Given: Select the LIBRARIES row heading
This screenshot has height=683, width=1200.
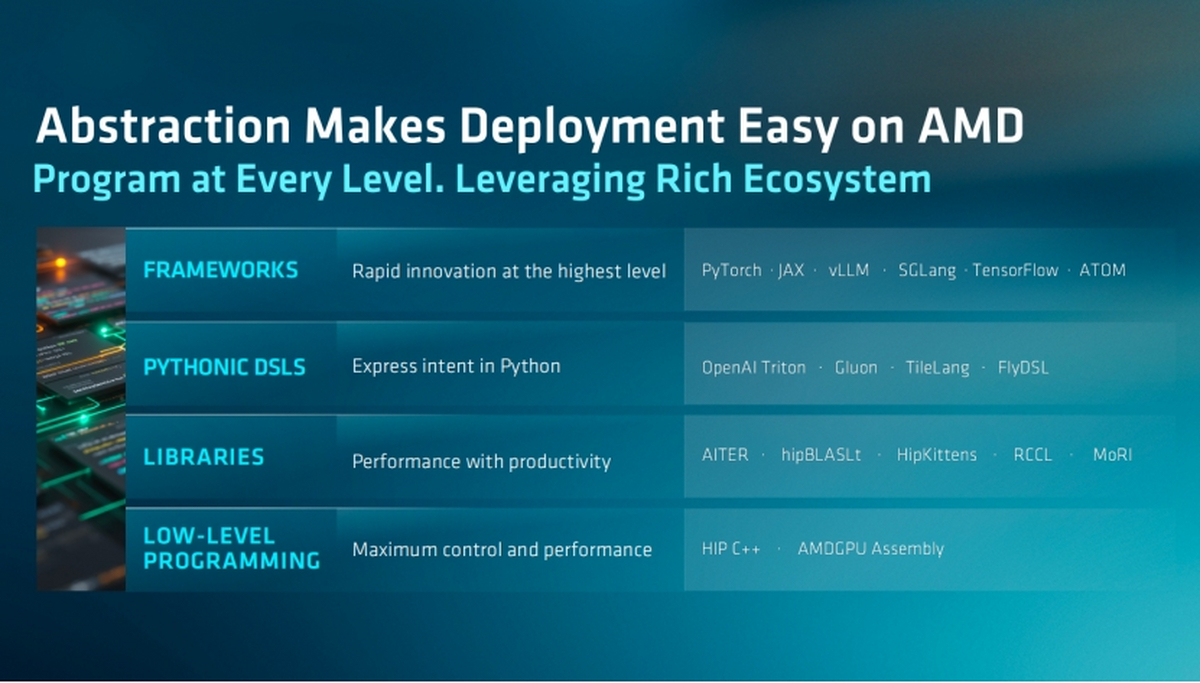Looking at the screenshot, I should (204, 457).
